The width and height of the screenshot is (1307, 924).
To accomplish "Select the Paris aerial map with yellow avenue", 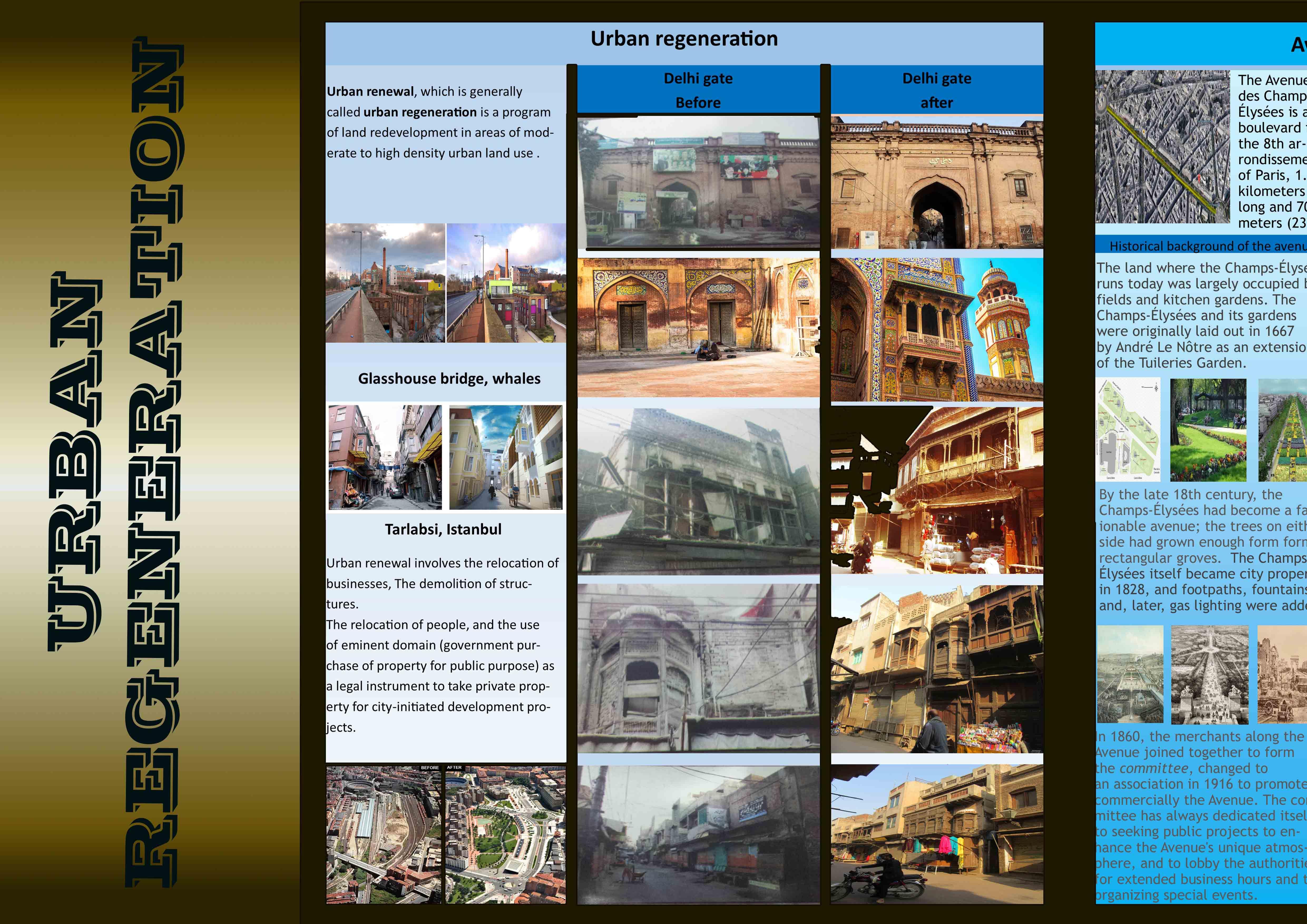I will click(1163, 147).
